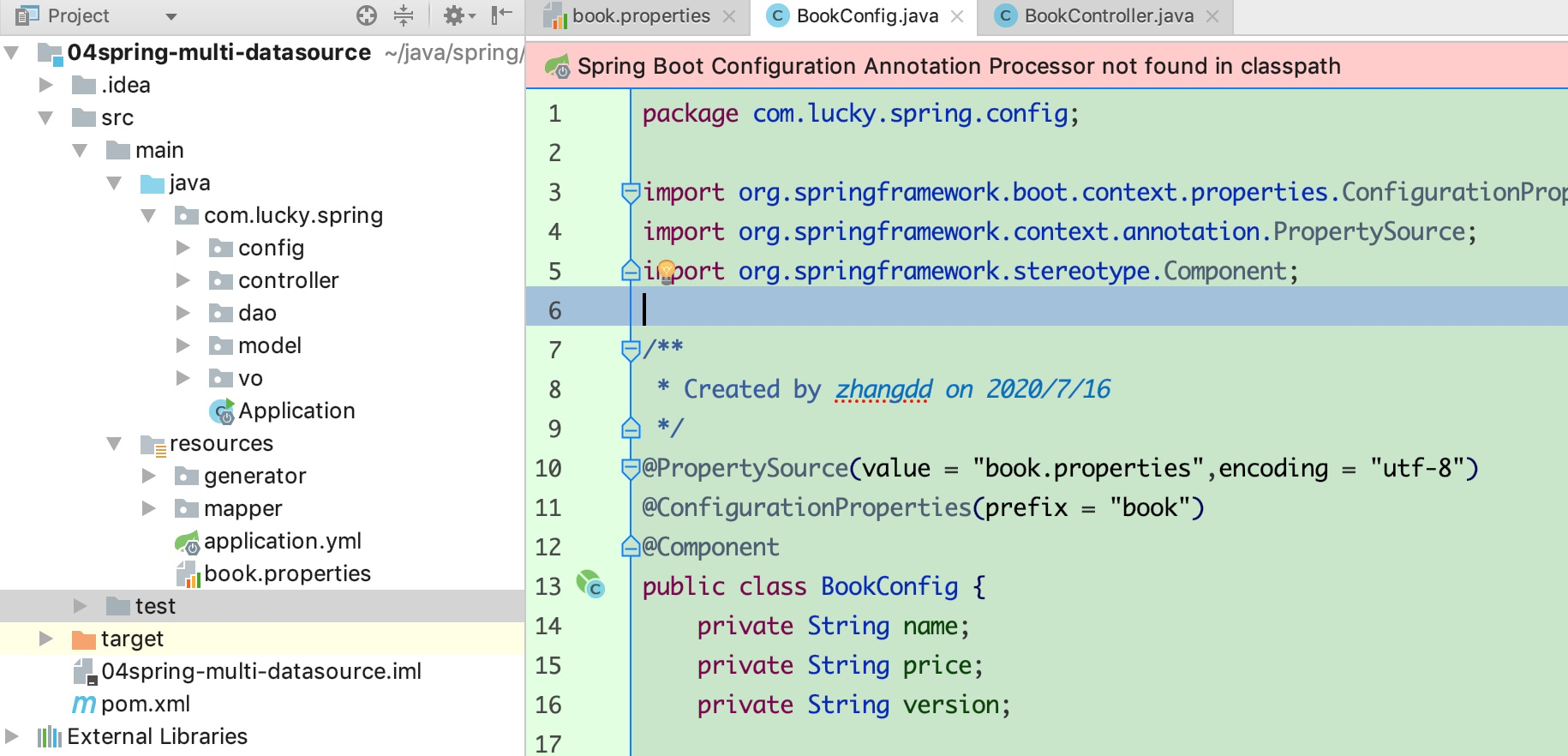
Task: Click the zhangdd author name in comment
Action: coord(883,389)
